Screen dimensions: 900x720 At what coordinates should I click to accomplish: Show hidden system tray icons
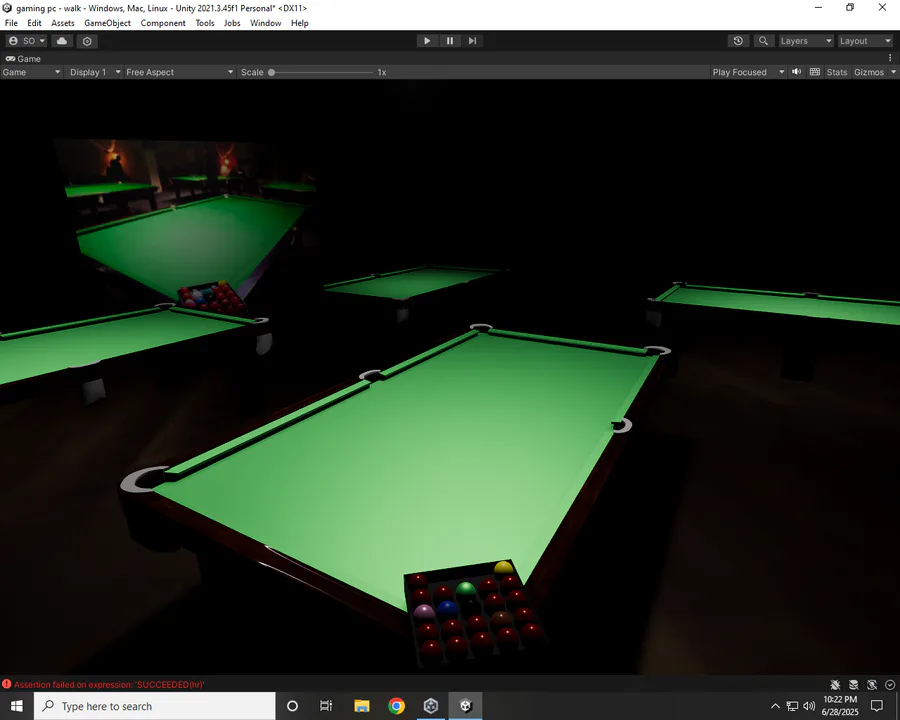(x=775, y=706)
